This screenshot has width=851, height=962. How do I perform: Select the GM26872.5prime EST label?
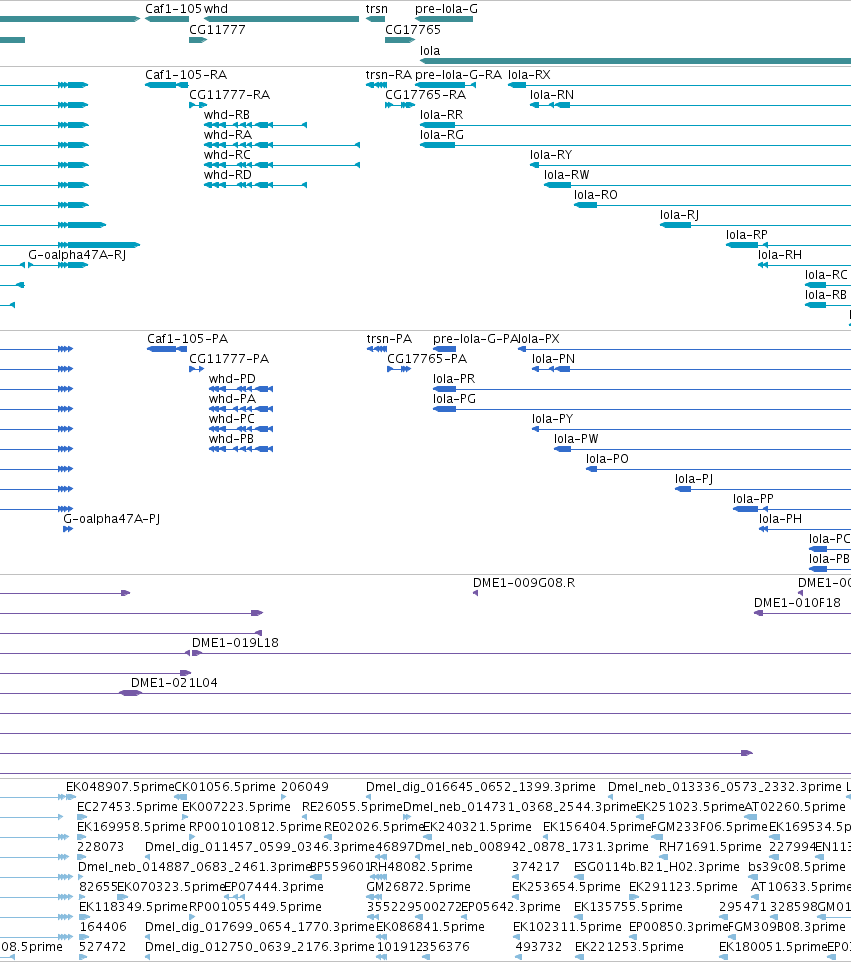coord(419,887)
